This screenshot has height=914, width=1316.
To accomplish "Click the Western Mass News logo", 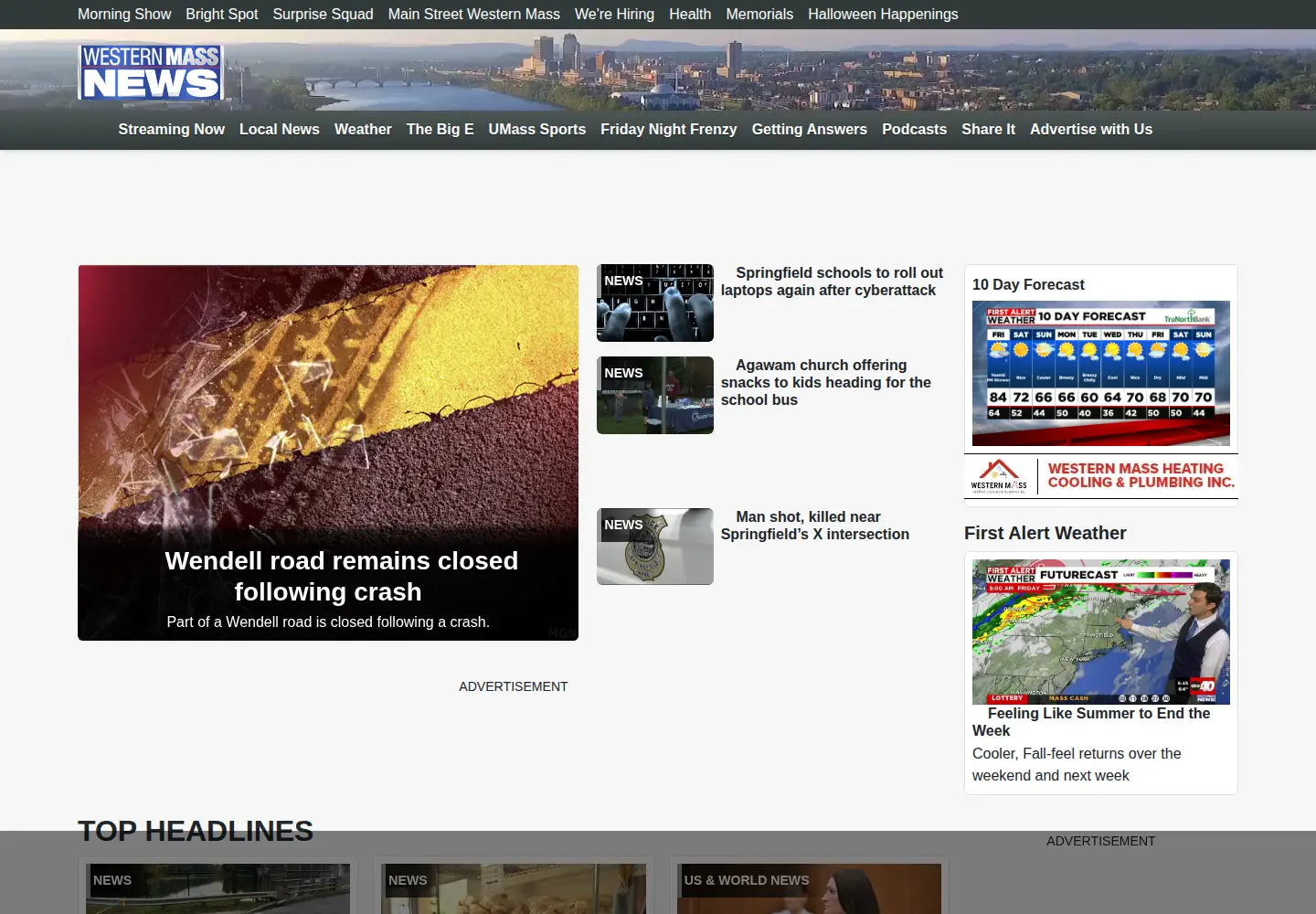I will [151, 72].
